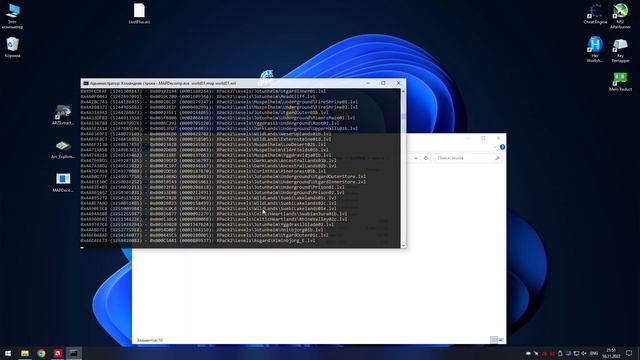Screen dimensions: 640x360
Task: Open the Arc_Explorer desktop shortcut
Action: [x=63, y=149]
